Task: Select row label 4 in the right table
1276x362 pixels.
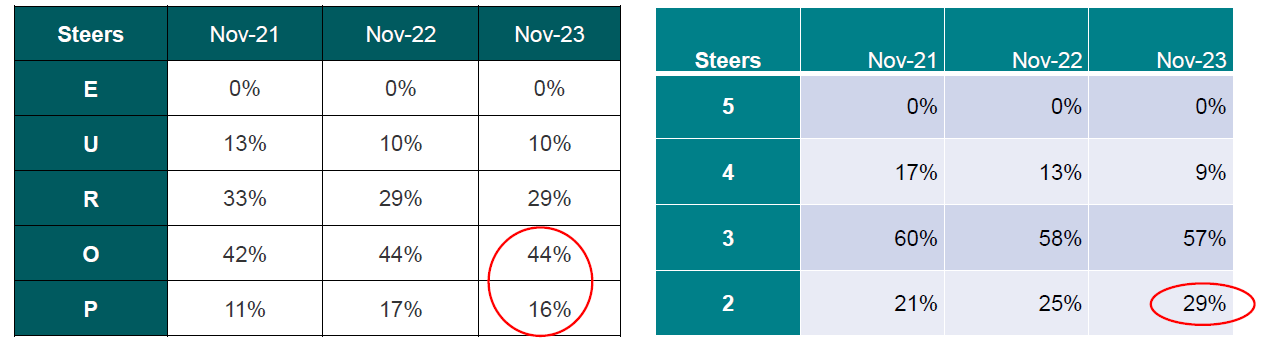Action: coord(728,172)
